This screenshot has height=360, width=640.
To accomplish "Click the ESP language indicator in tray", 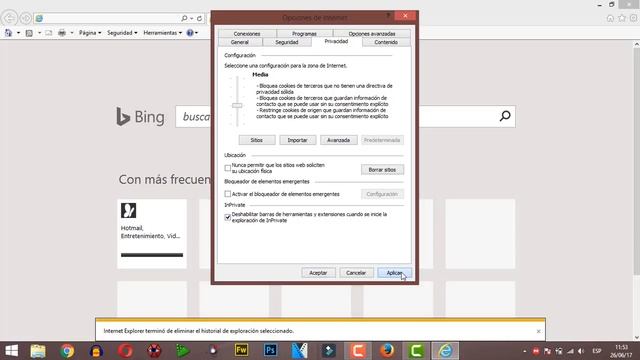I will (x=597, y=351).
